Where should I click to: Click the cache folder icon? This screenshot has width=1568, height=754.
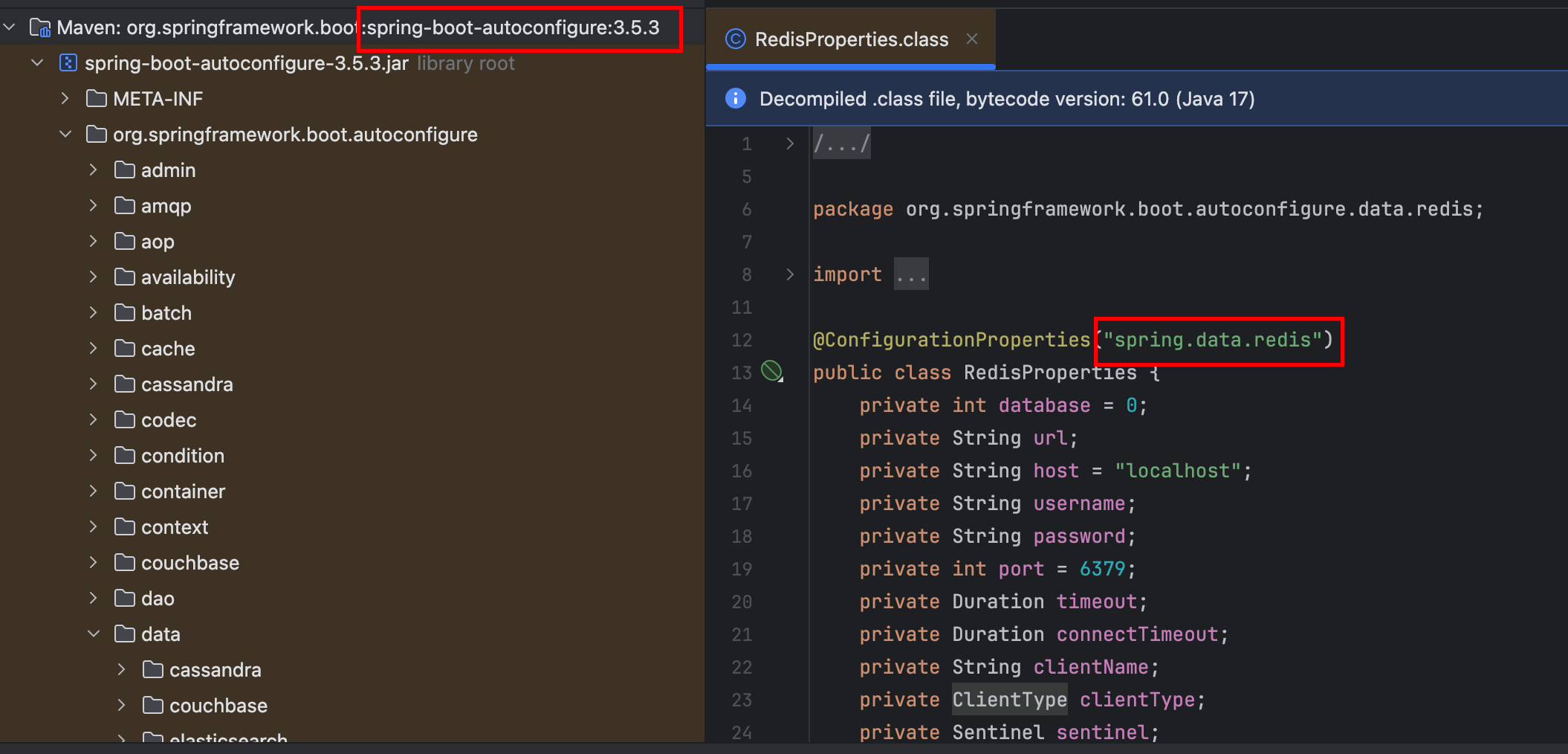[124, 348]
